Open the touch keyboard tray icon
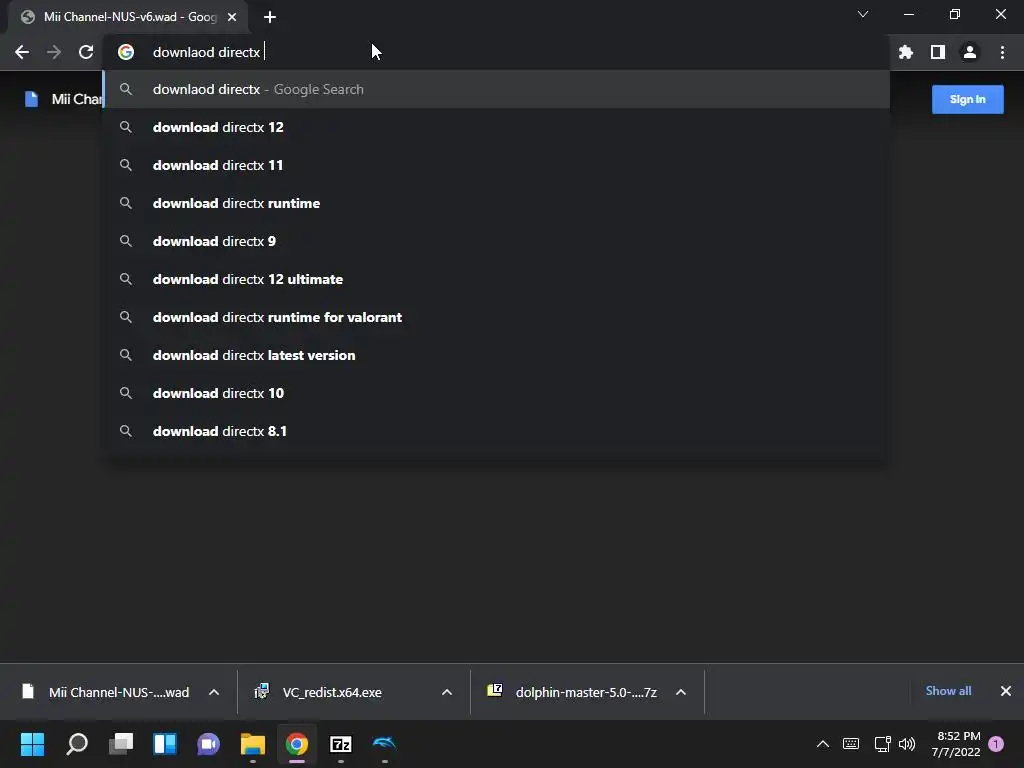Screen dimensions: 1024x768 [x=851, y=744]
